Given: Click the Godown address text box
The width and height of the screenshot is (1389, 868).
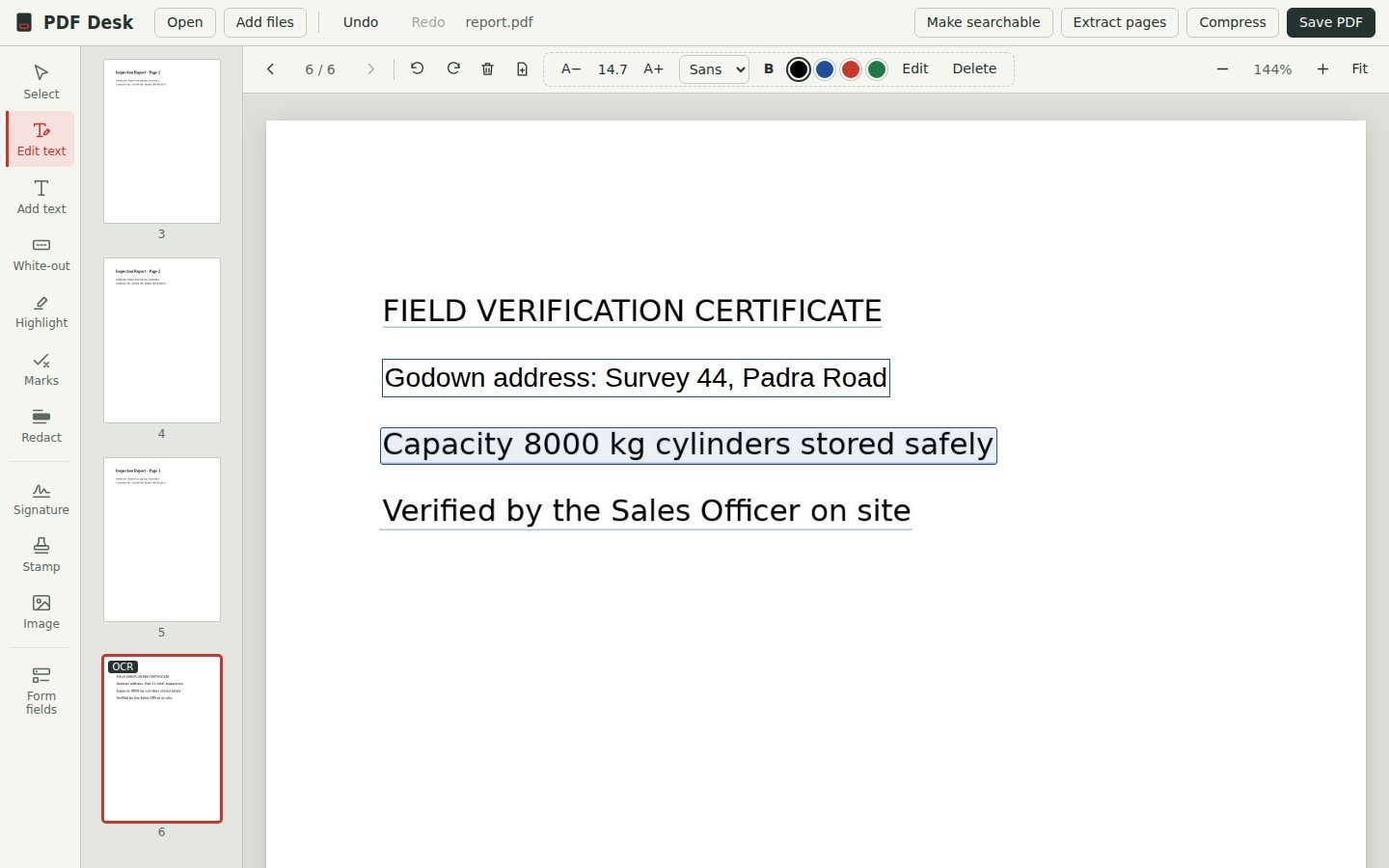Looking at the screenshot, I should (636, 378).
